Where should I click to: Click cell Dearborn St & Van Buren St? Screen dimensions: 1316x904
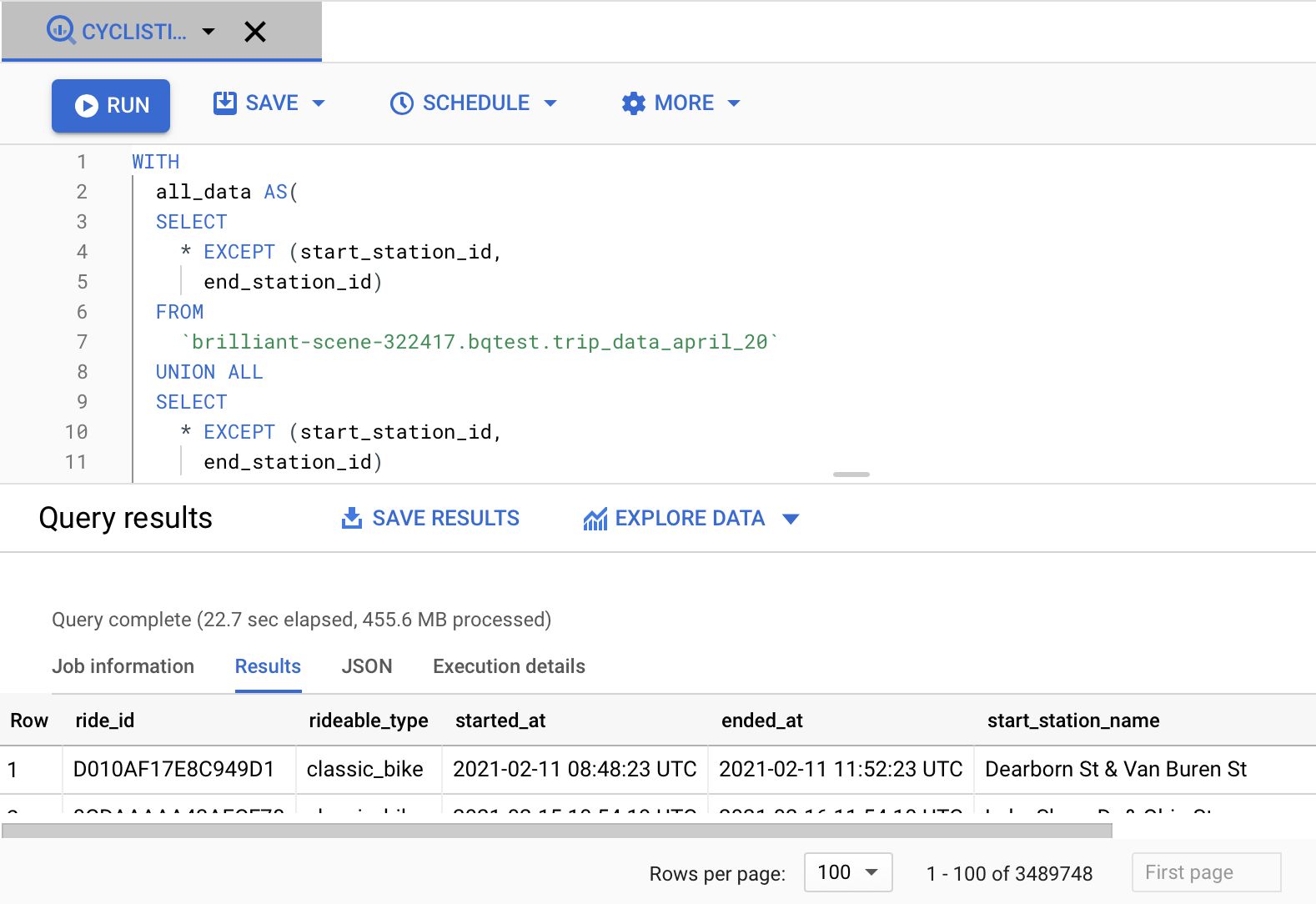tap(1116, 769)
